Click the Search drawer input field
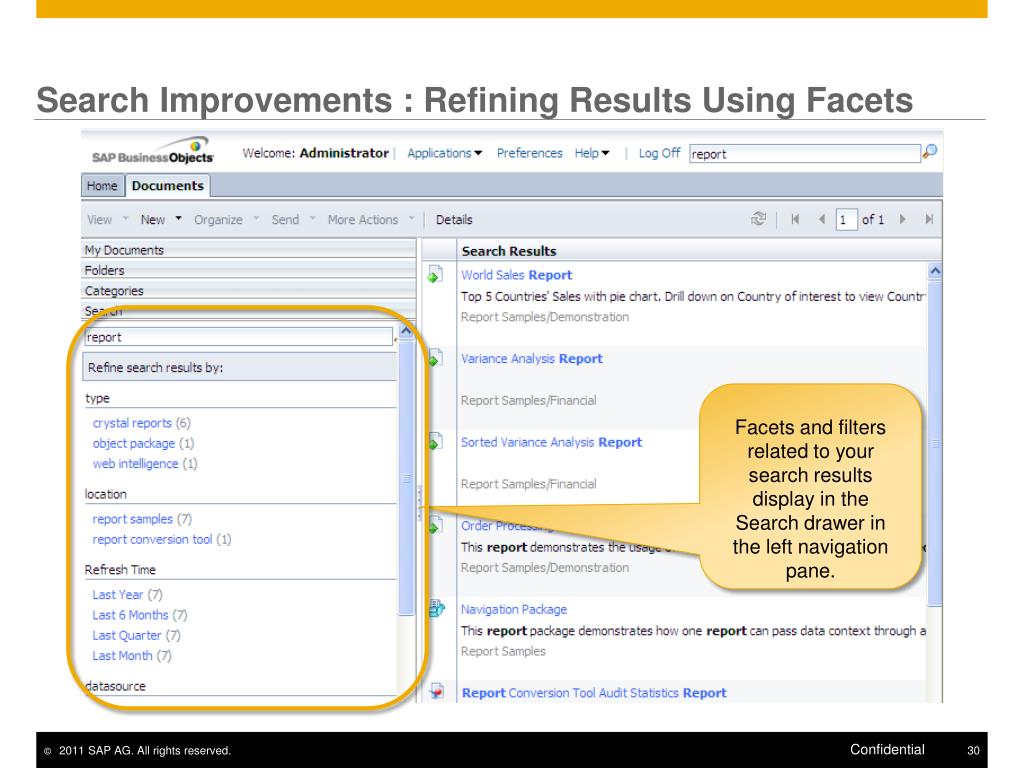Viewport: 1024px width, 768px height. (x=239, y=337)
